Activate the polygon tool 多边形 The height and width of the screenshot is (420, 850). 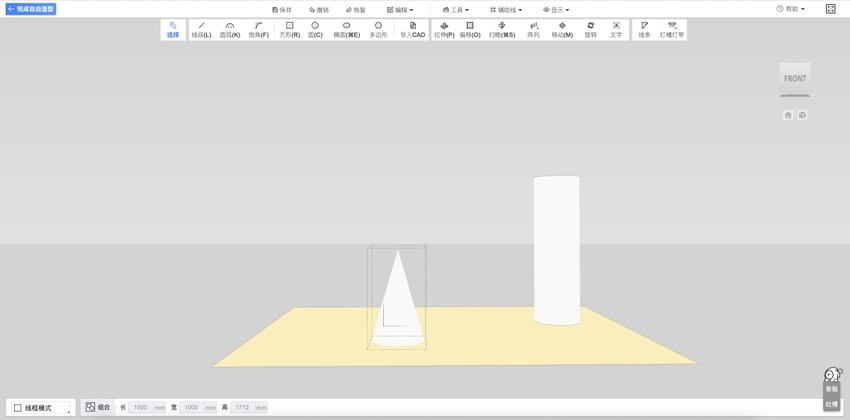pos(378,30)
